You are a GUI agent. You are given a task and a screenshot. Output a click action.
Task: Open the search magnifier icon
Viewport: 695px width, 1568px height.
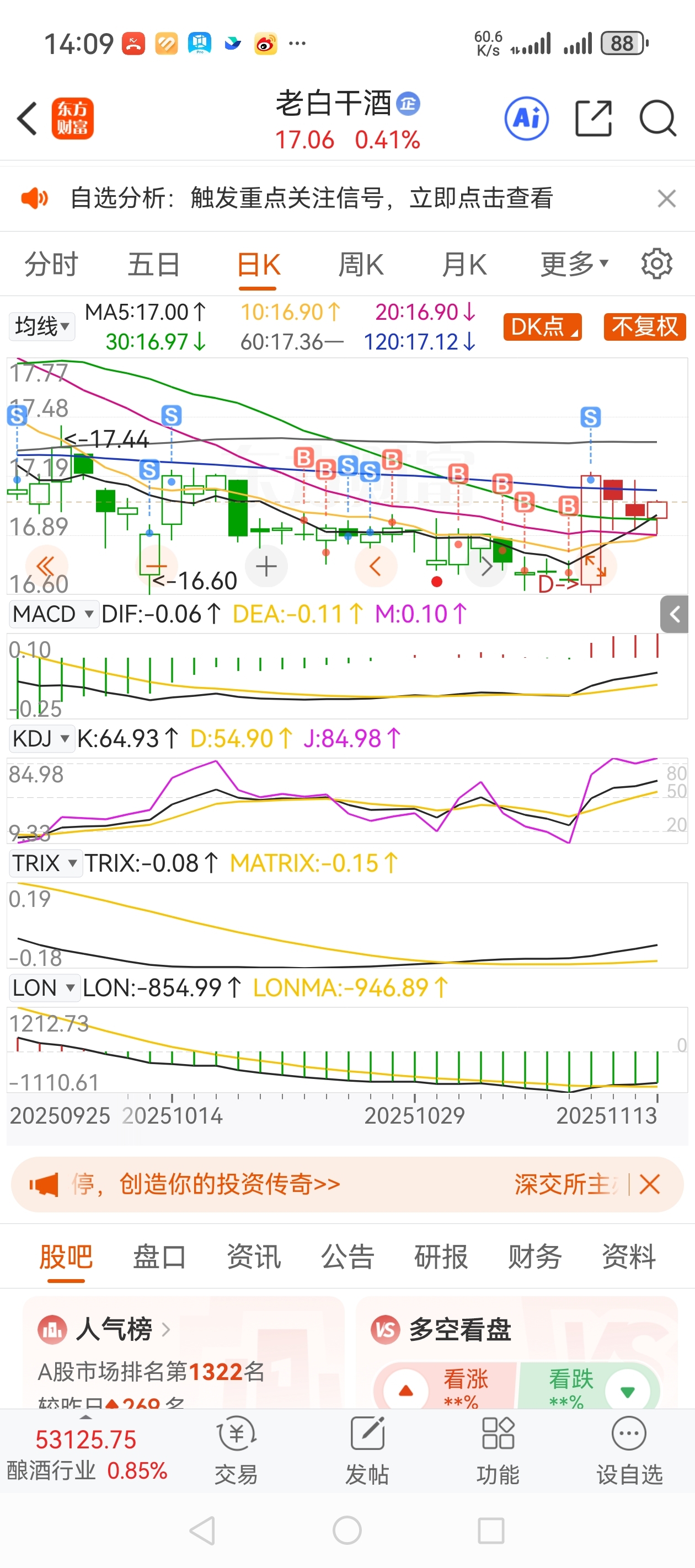click(658, 118)
